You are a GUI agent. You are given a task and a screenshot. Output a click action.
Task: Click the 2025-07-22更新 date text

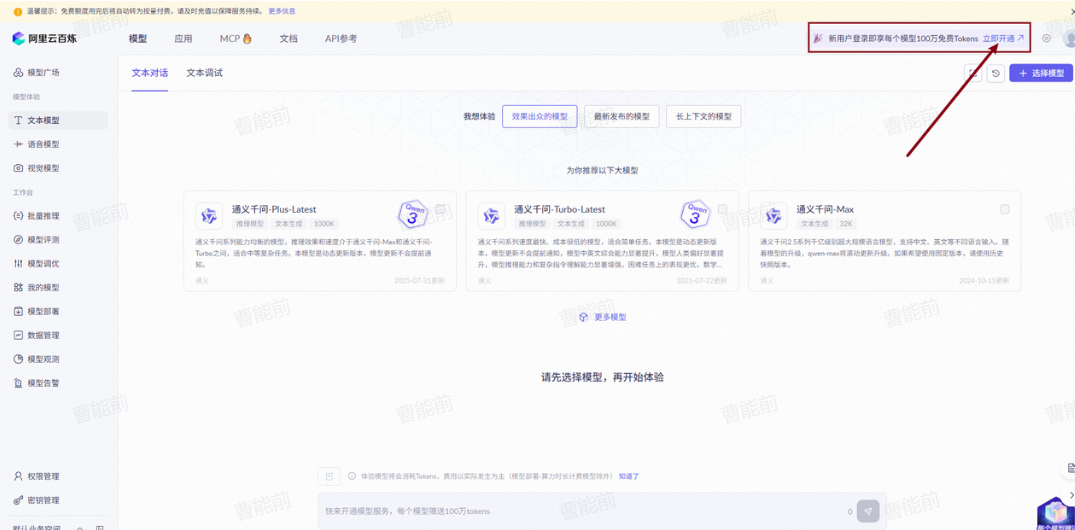[701, 281]
